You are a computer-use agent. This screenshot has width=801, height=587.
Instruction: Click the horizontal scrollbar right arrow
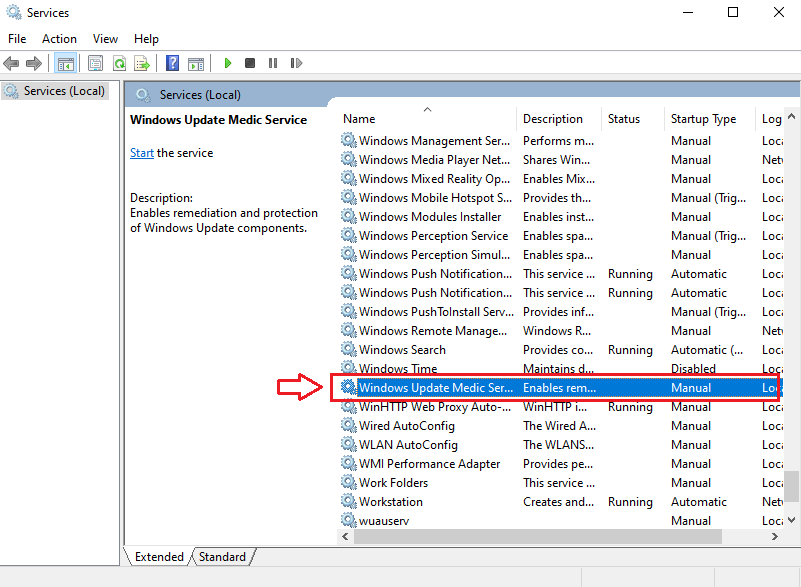click(x=774, y=536)
